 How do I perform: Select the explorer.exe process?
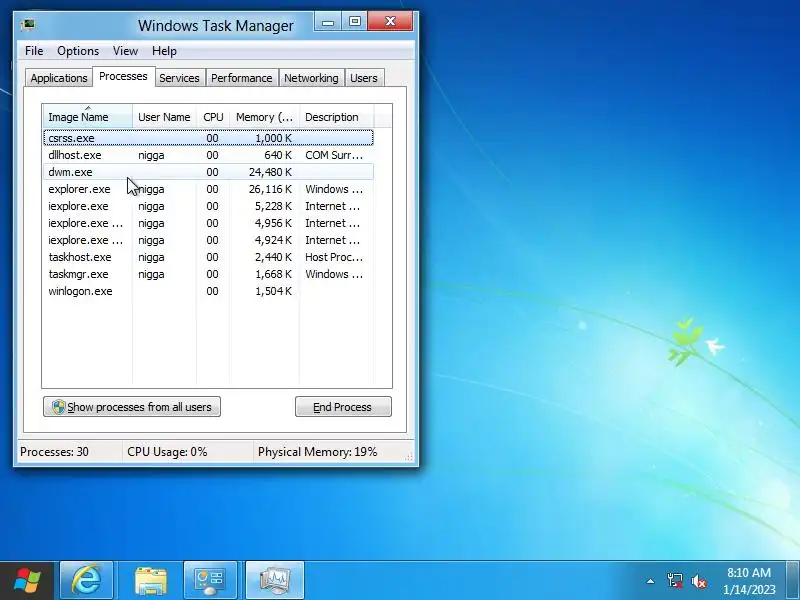pos(209,189)
